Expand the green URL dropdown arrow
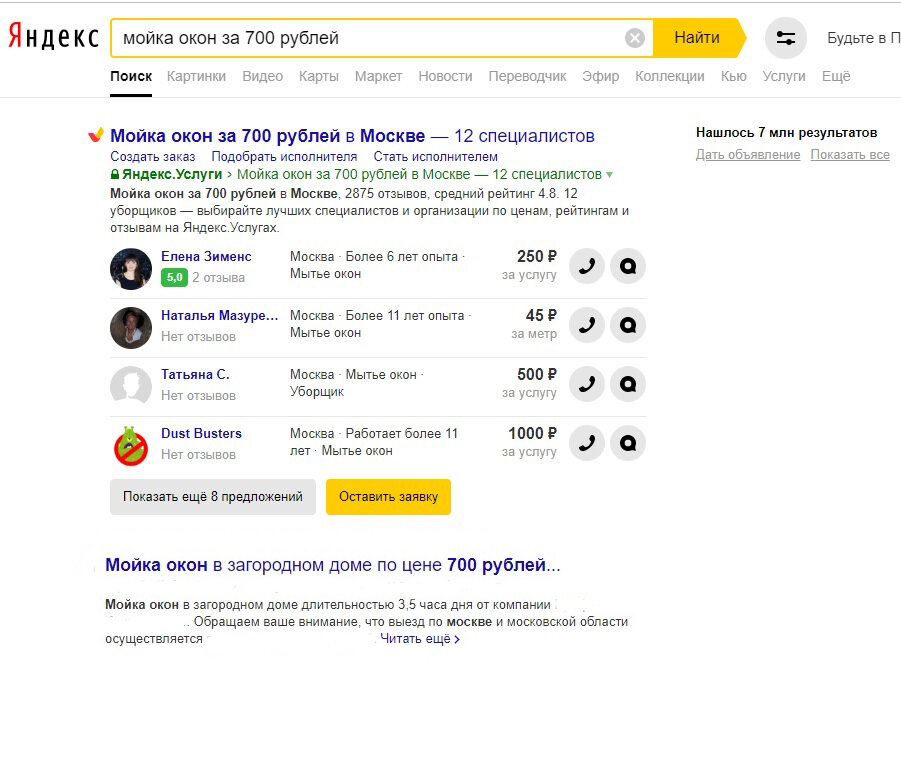This screenshot has width=901, height=774. point(609,175)
